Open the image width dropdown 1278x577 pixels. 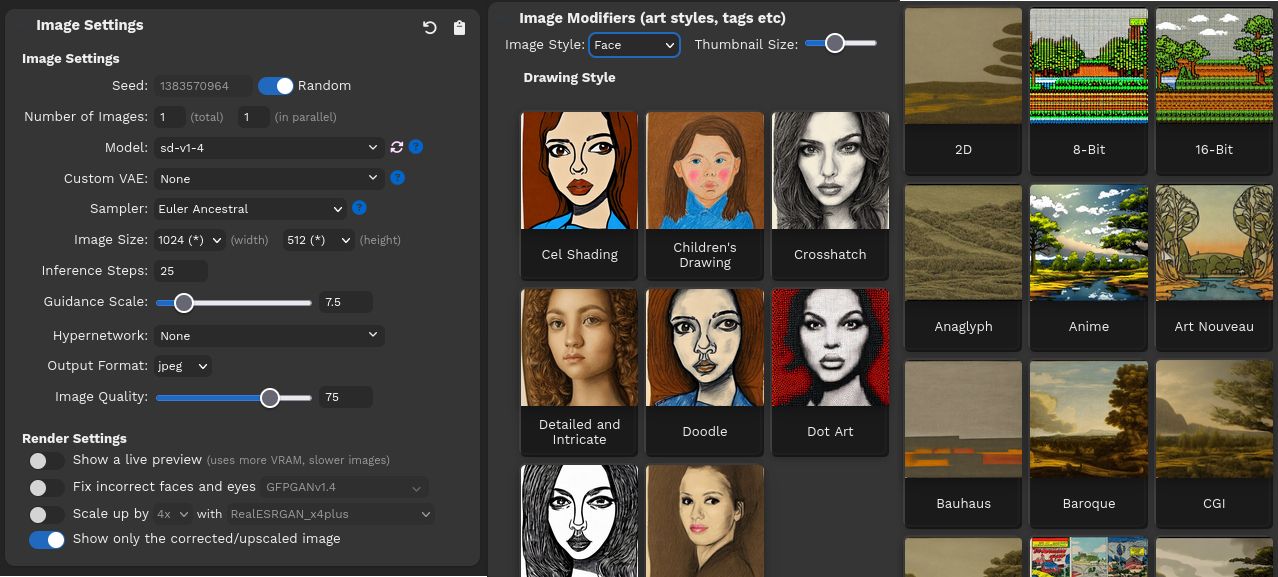(190, 240)
